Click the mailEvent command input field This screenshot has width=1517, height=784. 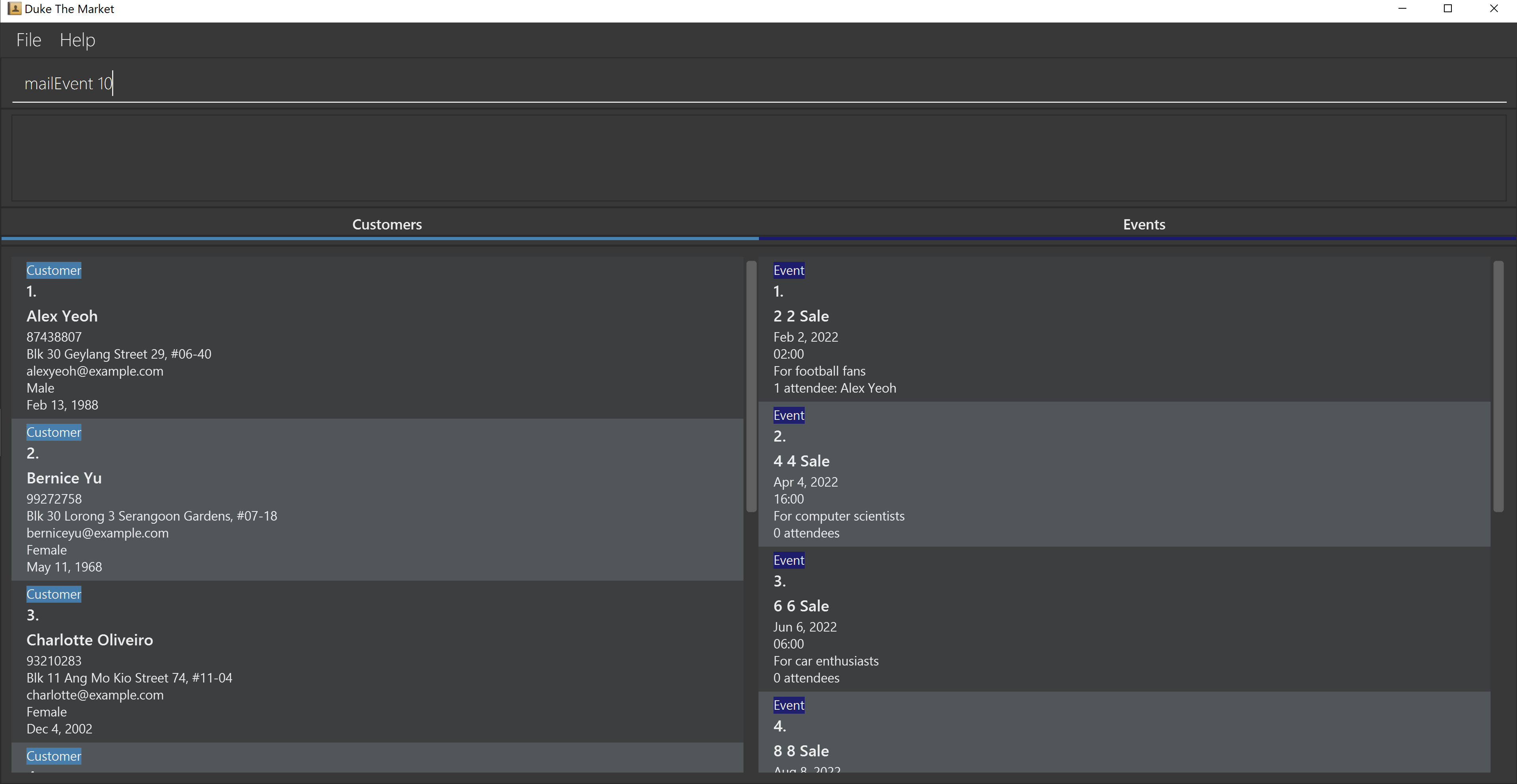758,84
